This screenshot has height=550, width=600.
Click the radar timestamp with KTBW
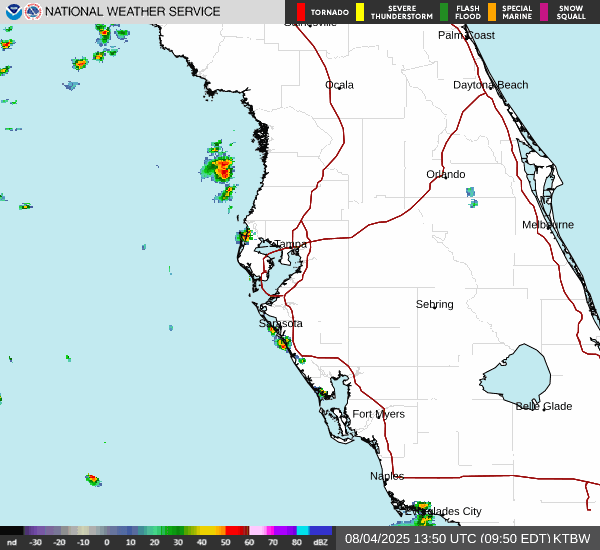pos(467,538)
